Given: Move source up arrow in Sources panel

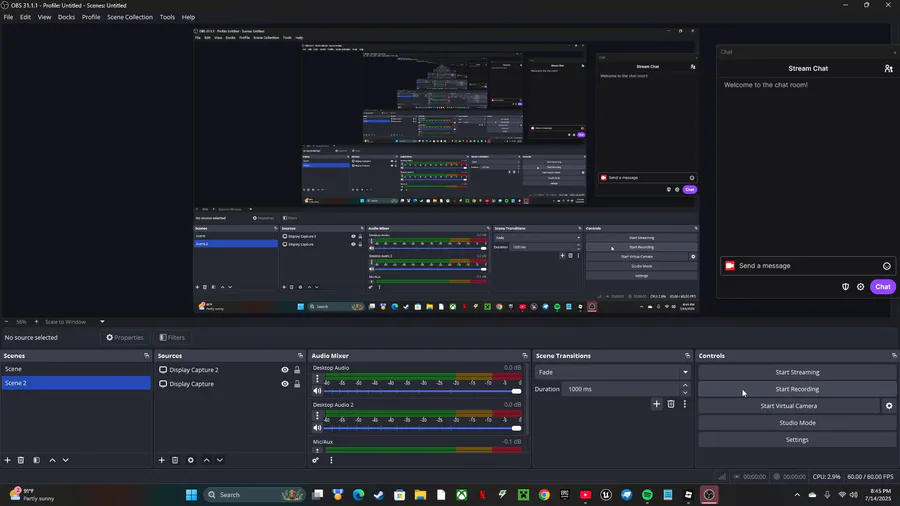Looking at the screenshot, I should point(207,460).
